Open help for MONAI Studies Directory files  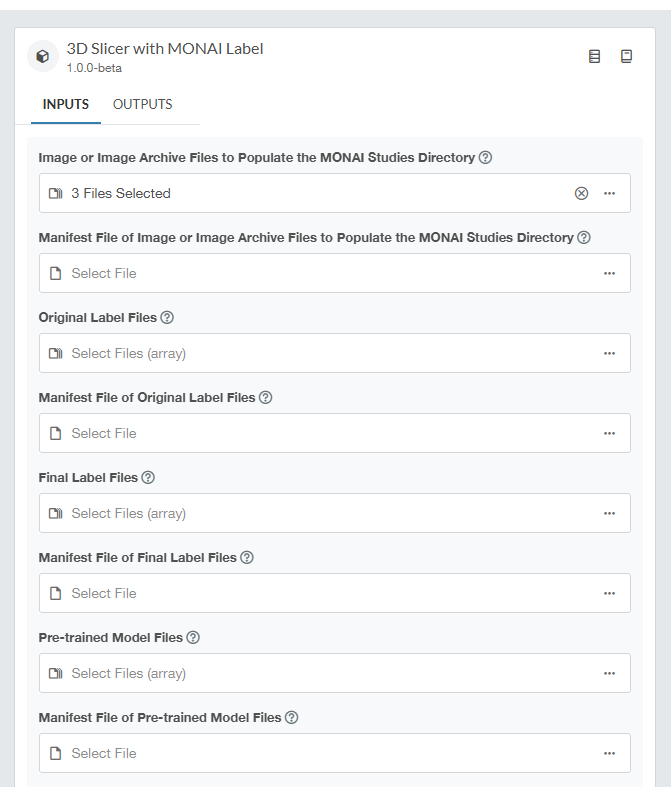point(486,158)
